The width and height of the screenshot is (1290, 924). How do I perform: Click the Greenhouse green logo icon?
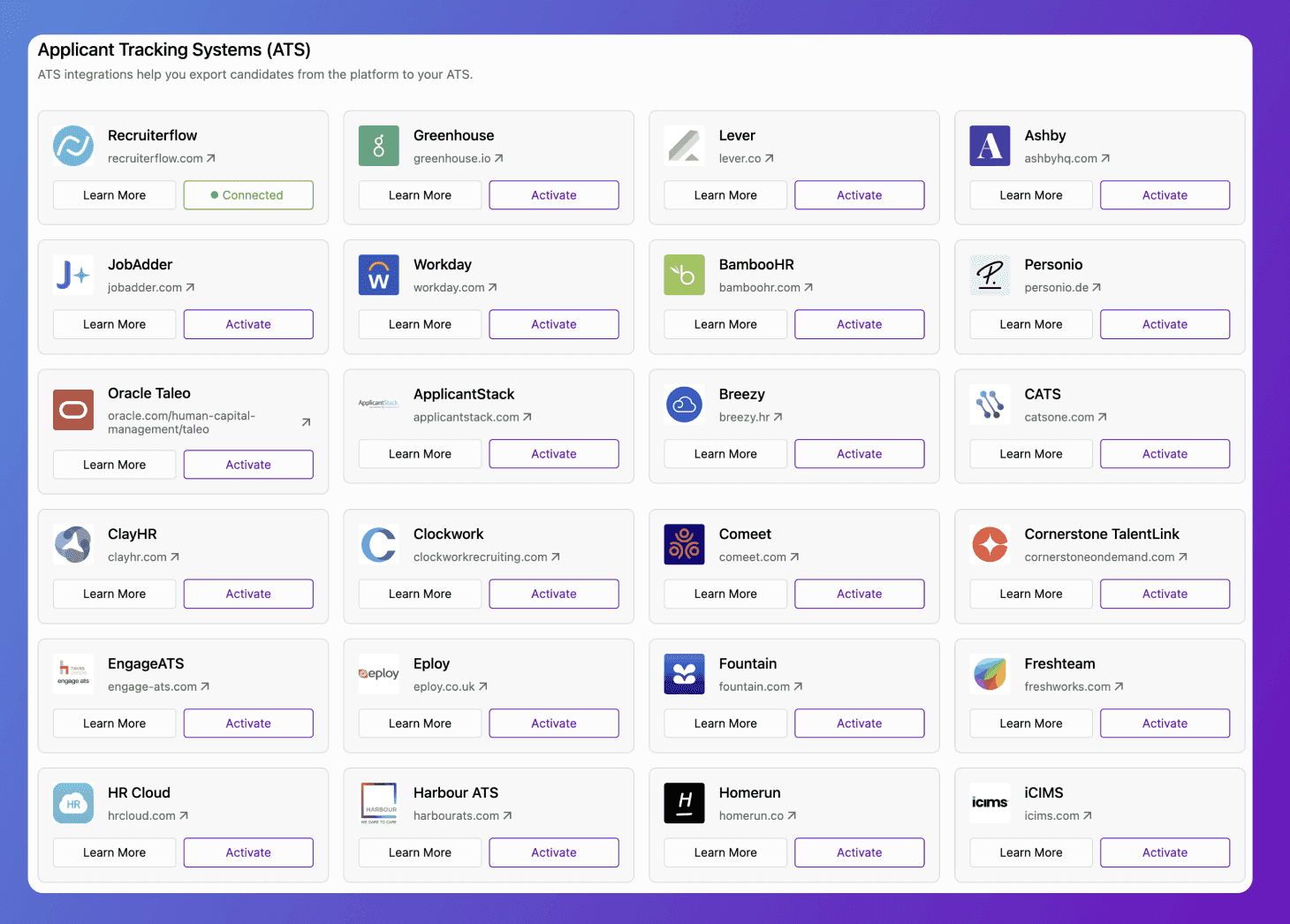(x=379, y=146)
